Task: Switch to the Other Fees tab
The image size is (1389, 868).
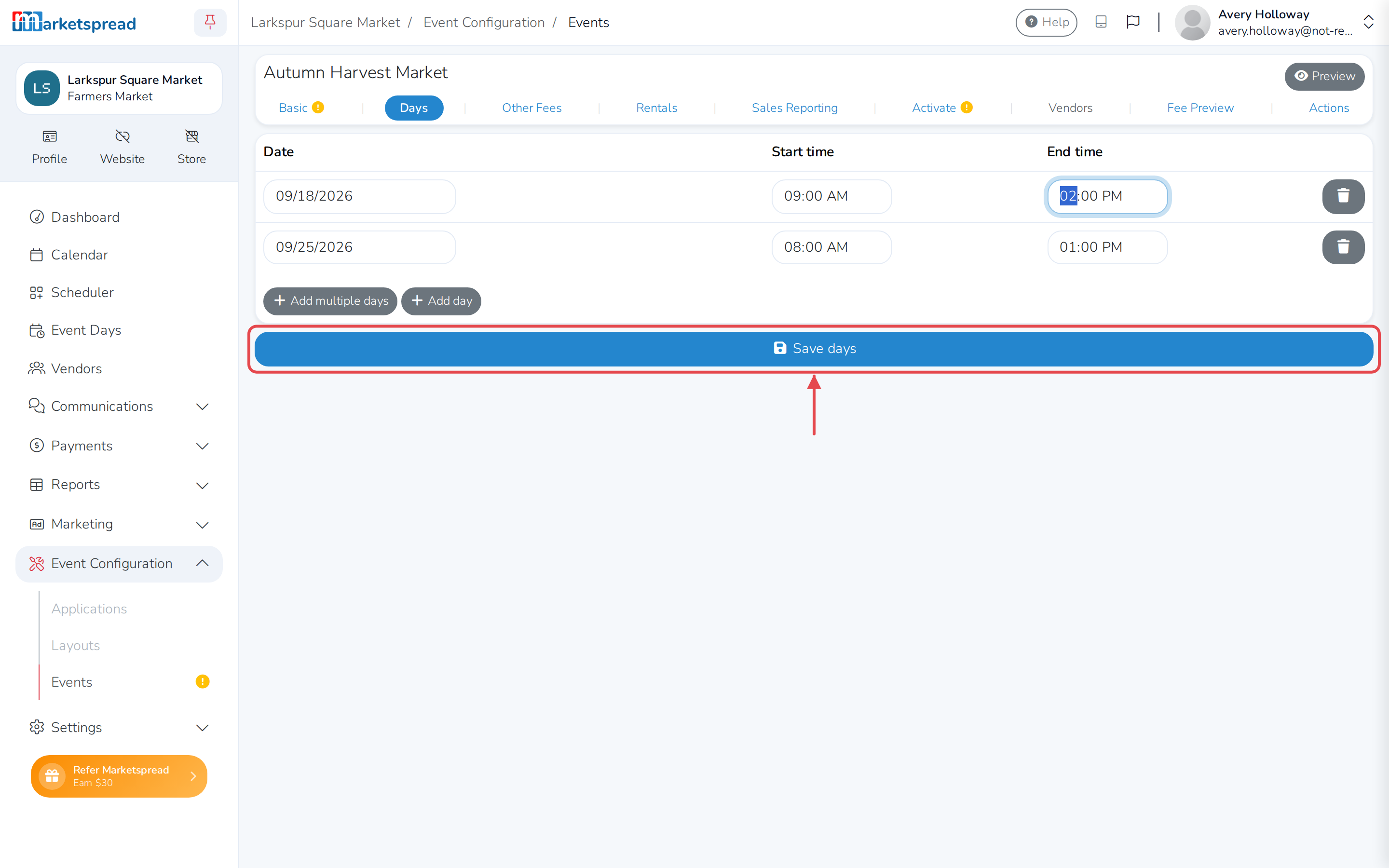Action: (531, 108)
